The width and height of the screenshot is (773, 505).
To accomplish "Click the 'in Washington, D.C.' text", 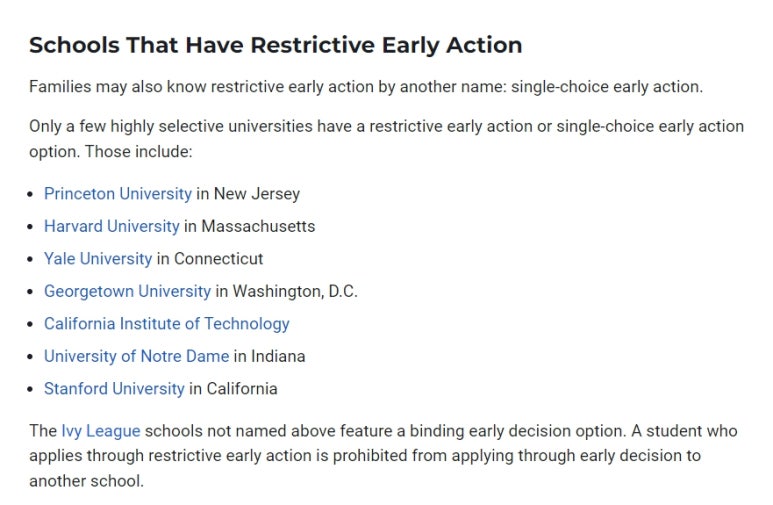I will pos(286,291).
